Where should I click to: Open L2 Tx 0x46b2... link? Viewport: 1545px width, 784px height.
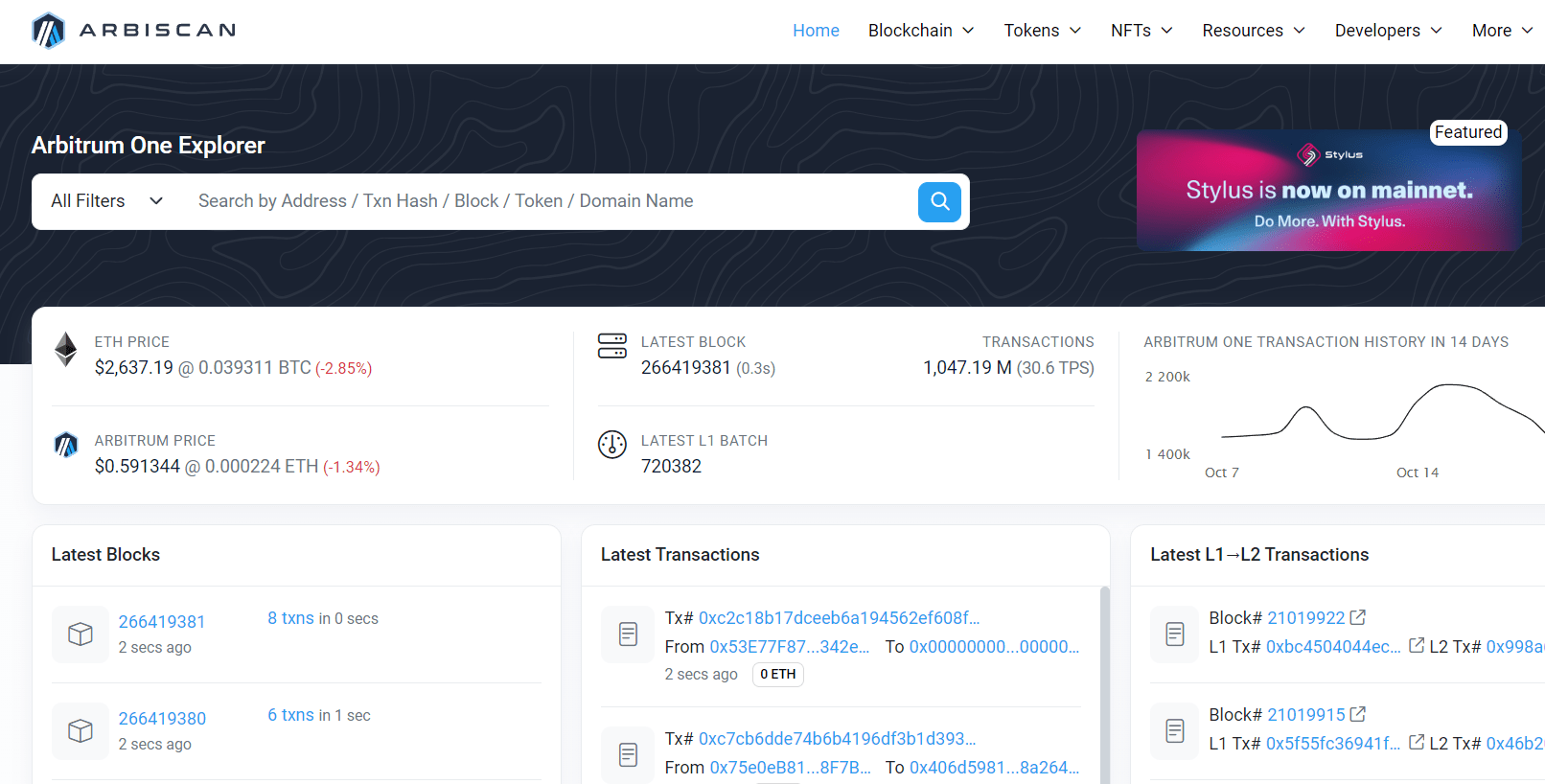[x=1515, y=744]
